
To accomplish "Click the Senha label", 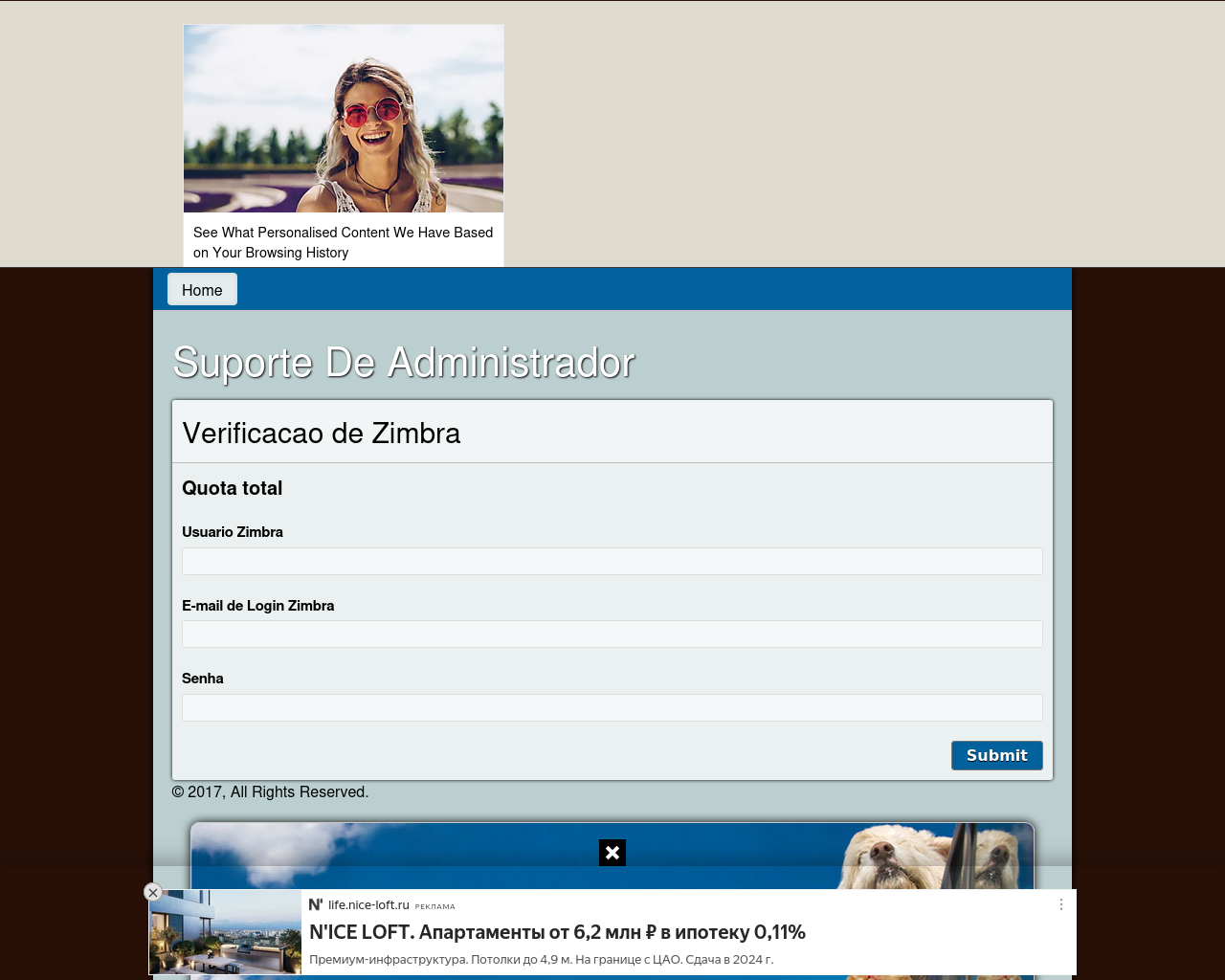I will click(x=203, y=679).
